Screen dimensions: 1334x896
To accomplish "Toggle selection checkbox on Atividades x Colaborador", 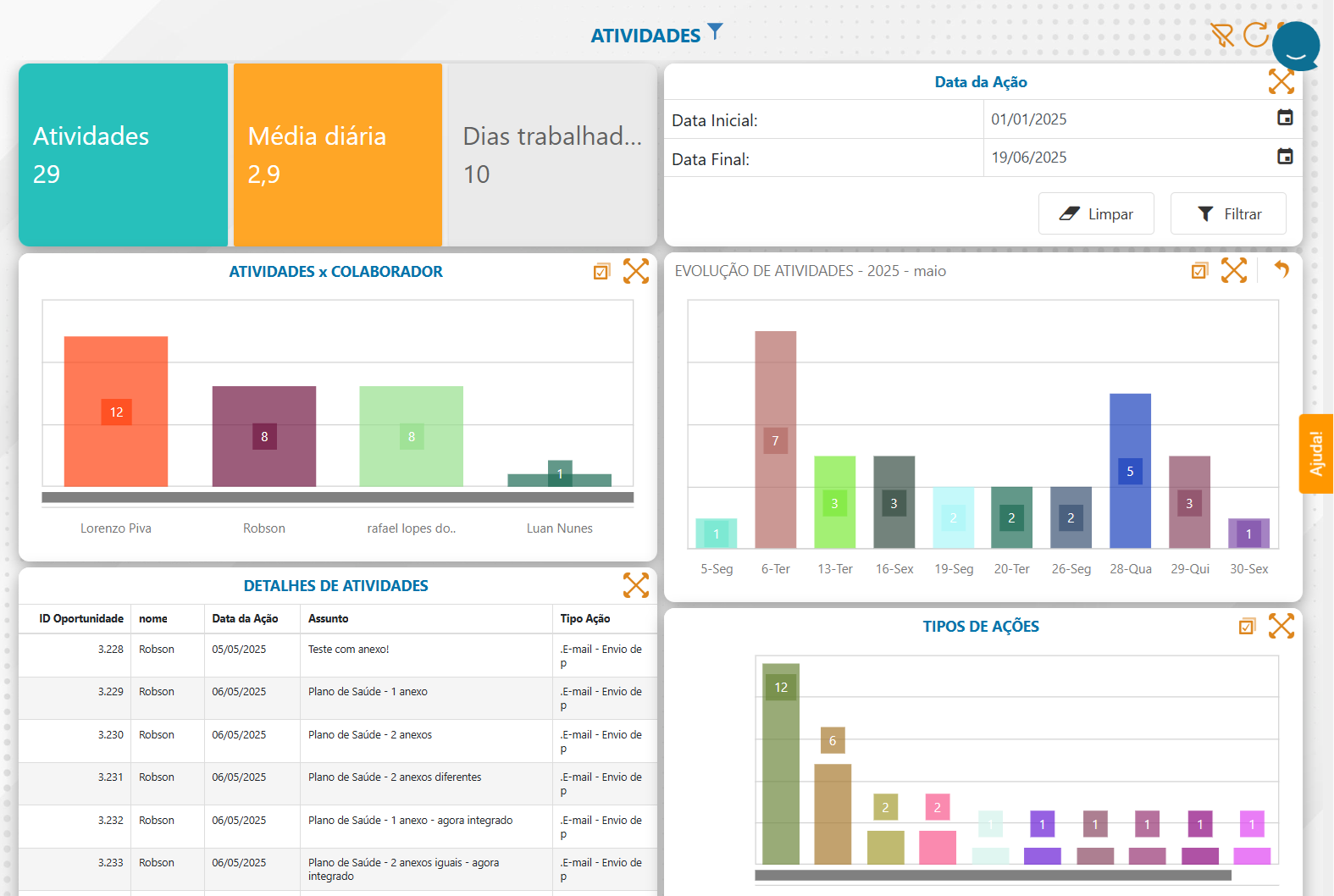I will click(601, 272).
